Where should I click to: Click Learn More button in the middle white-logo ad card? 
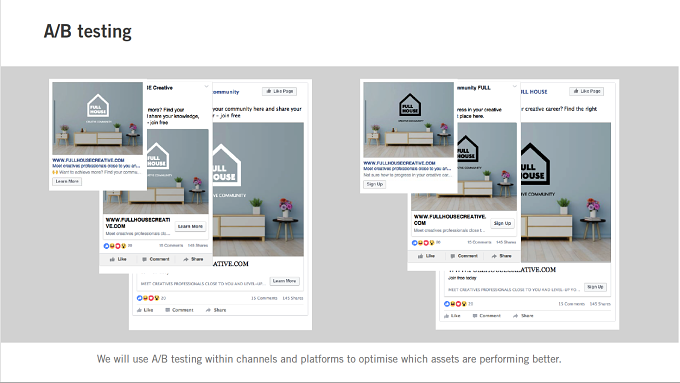(190, 226)
